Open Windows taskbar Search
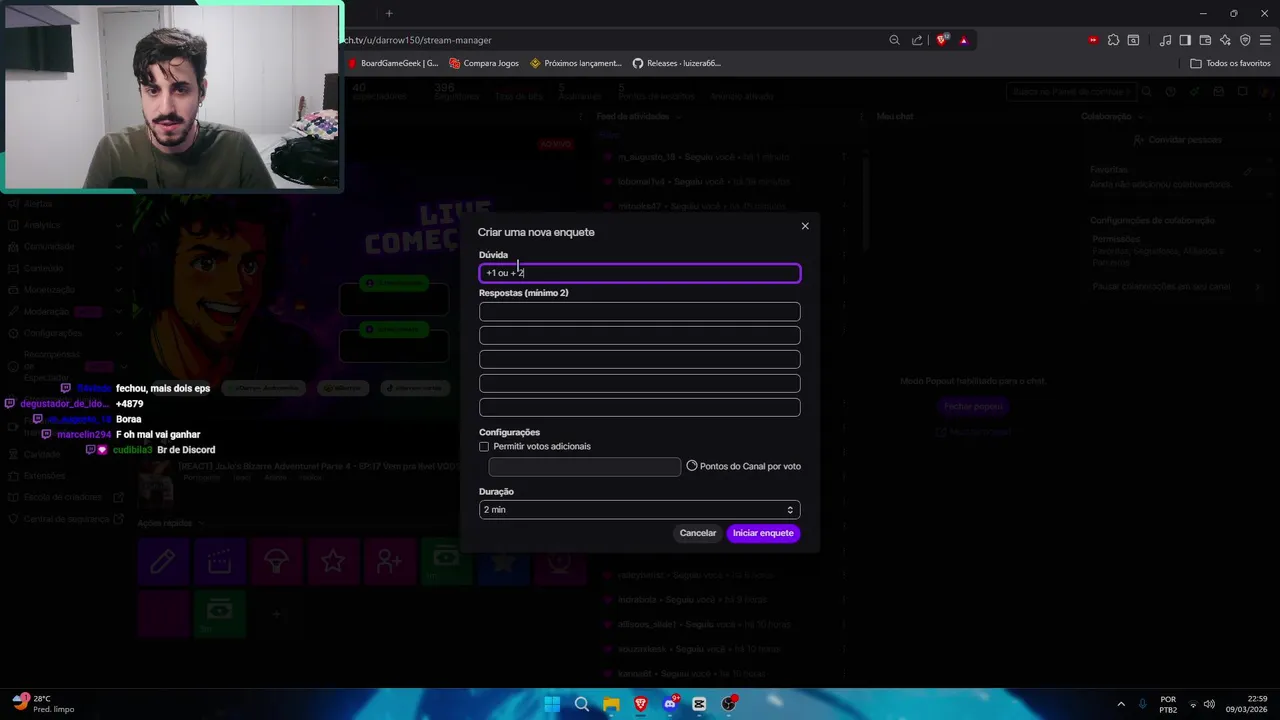This screenshot has height=720, width=1280. coord(582,704)
